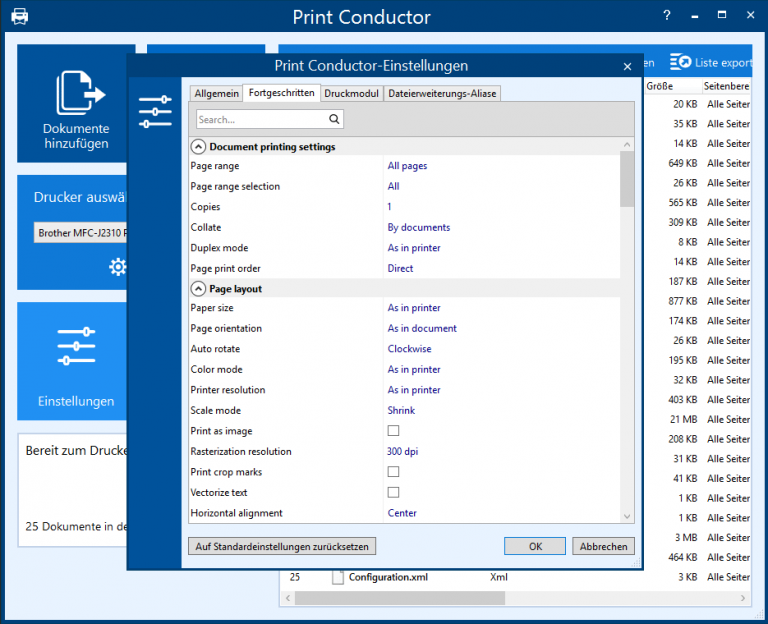Collapse the Document printing settings section

click(x=198, y=147)
